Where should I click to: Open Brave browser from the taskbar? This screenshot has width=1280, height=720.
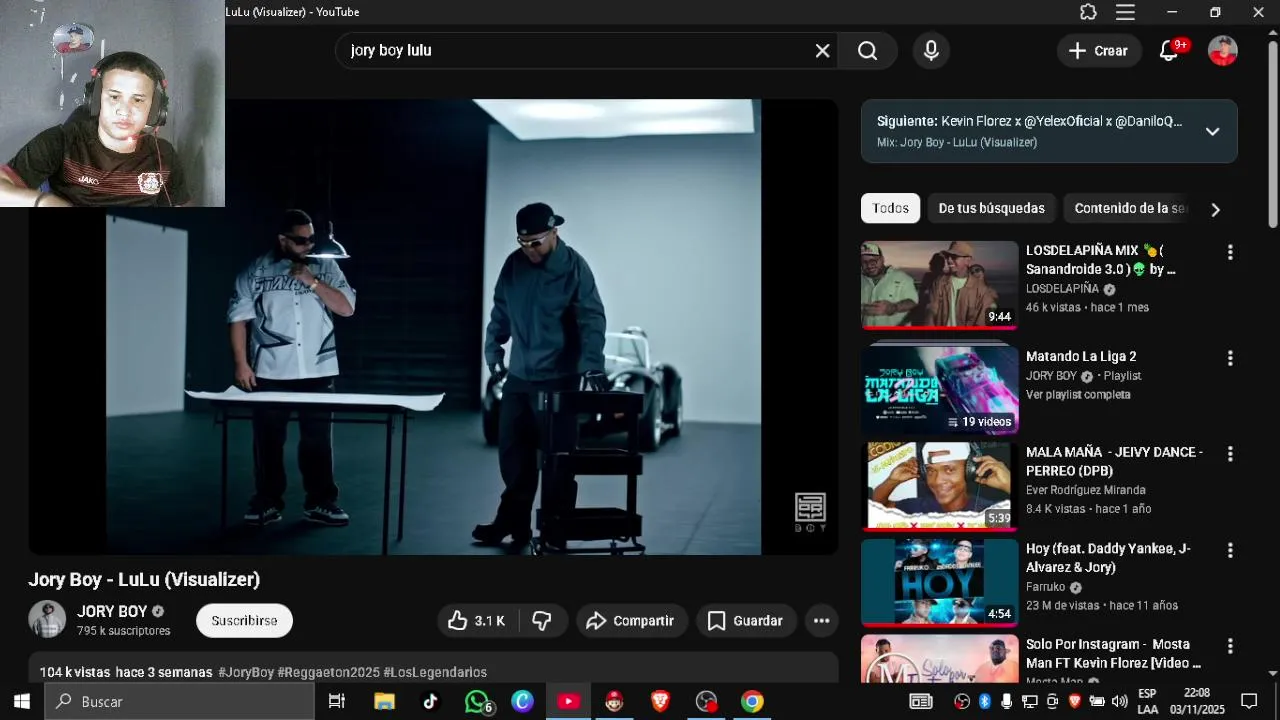[660, 702]
